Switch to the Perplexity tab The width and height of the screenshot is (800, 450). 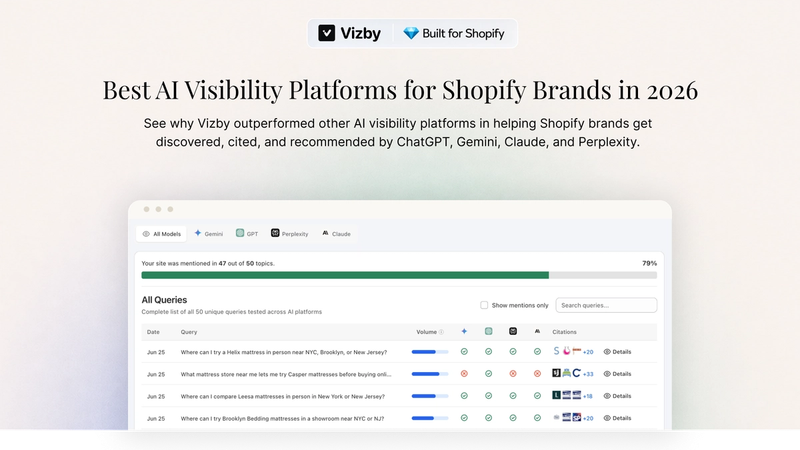point(289,234)
